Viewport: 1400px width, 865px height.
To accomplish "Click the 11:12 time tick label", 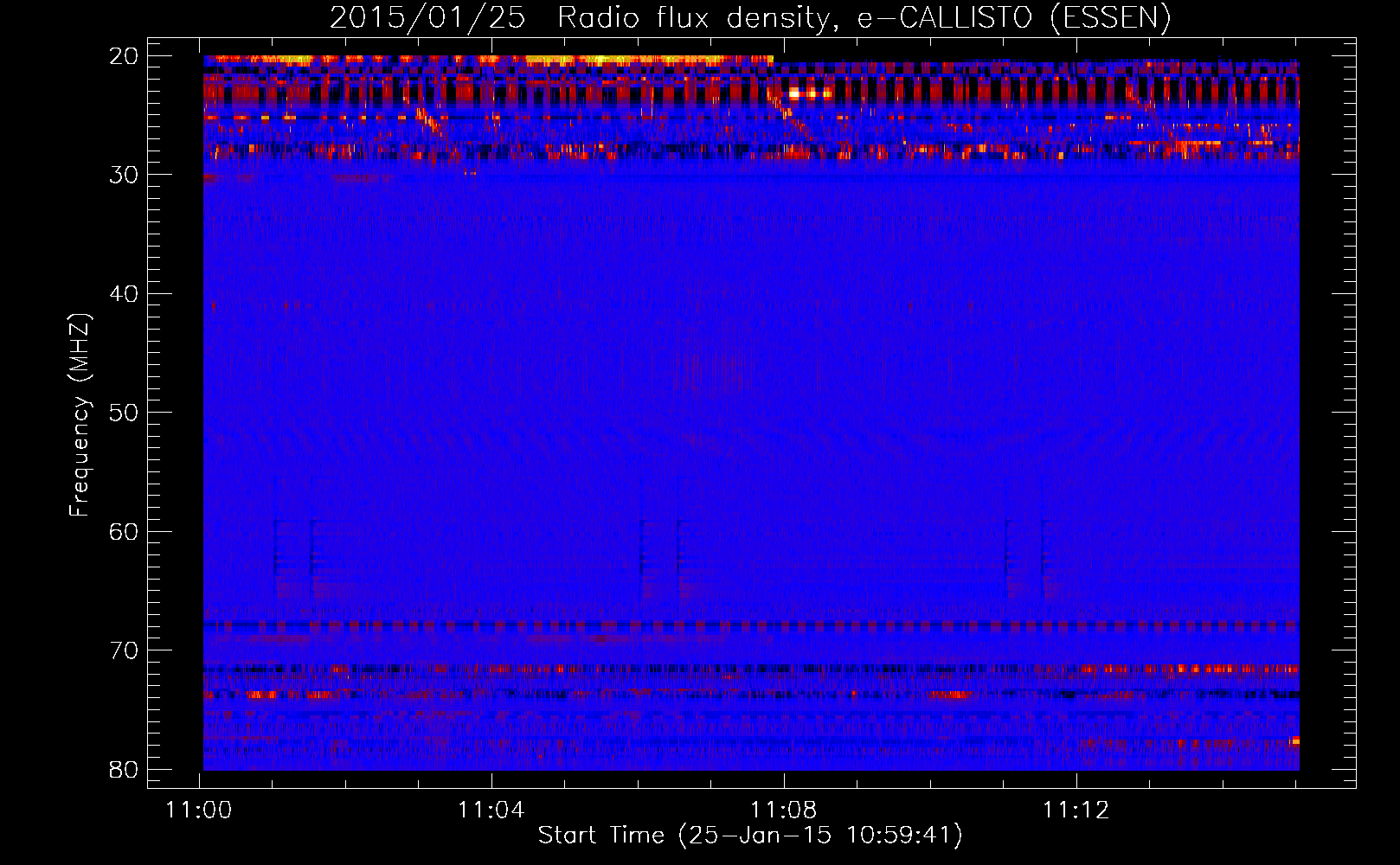I will 1076,811.
